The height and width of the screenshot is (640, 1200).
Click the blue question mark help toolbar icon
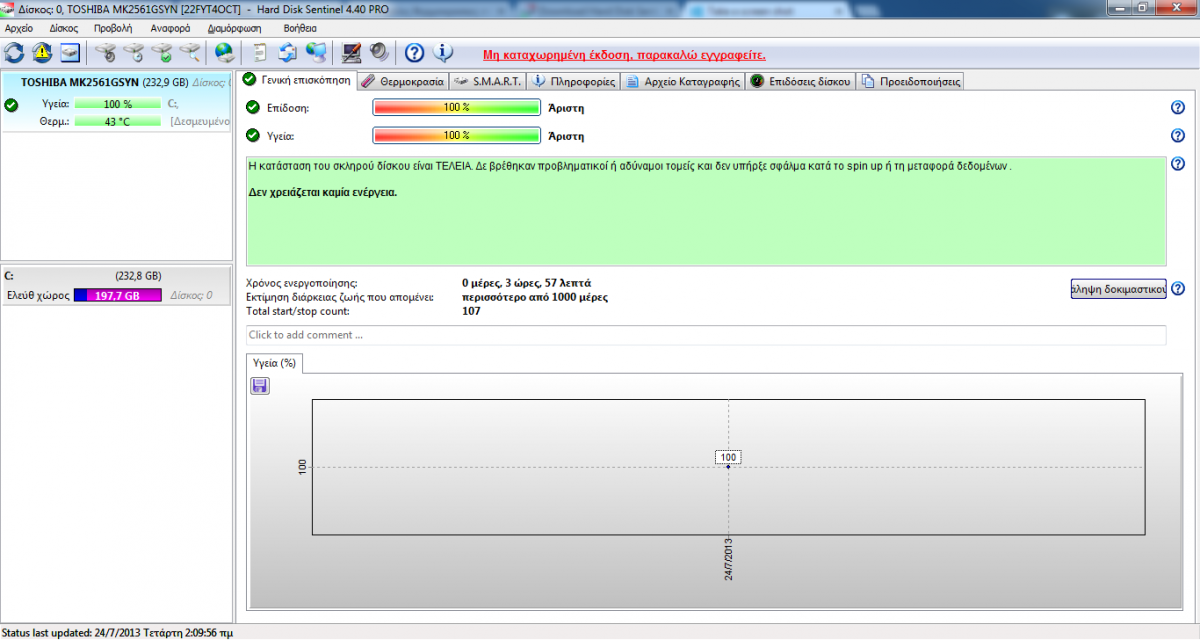[415, 52]
